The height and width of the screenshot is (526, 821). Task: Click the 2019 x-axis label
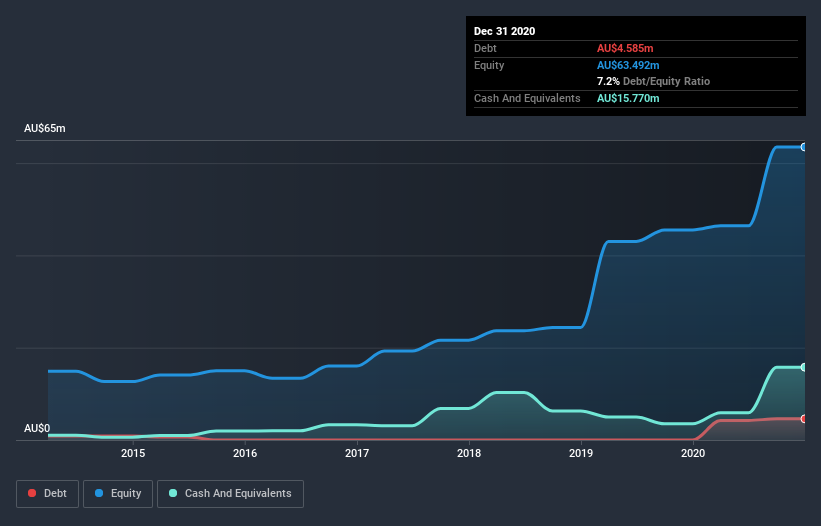581,453
